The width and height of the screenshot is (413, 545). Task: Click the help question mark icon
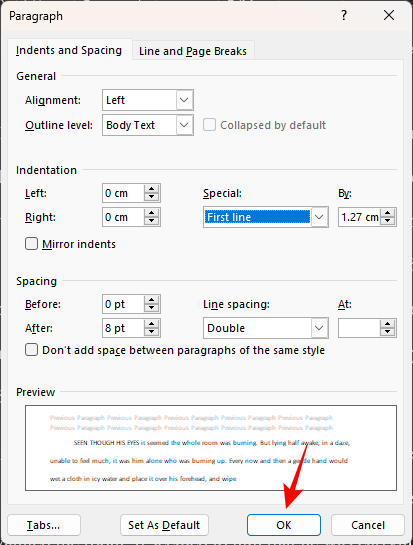point(343,15)
